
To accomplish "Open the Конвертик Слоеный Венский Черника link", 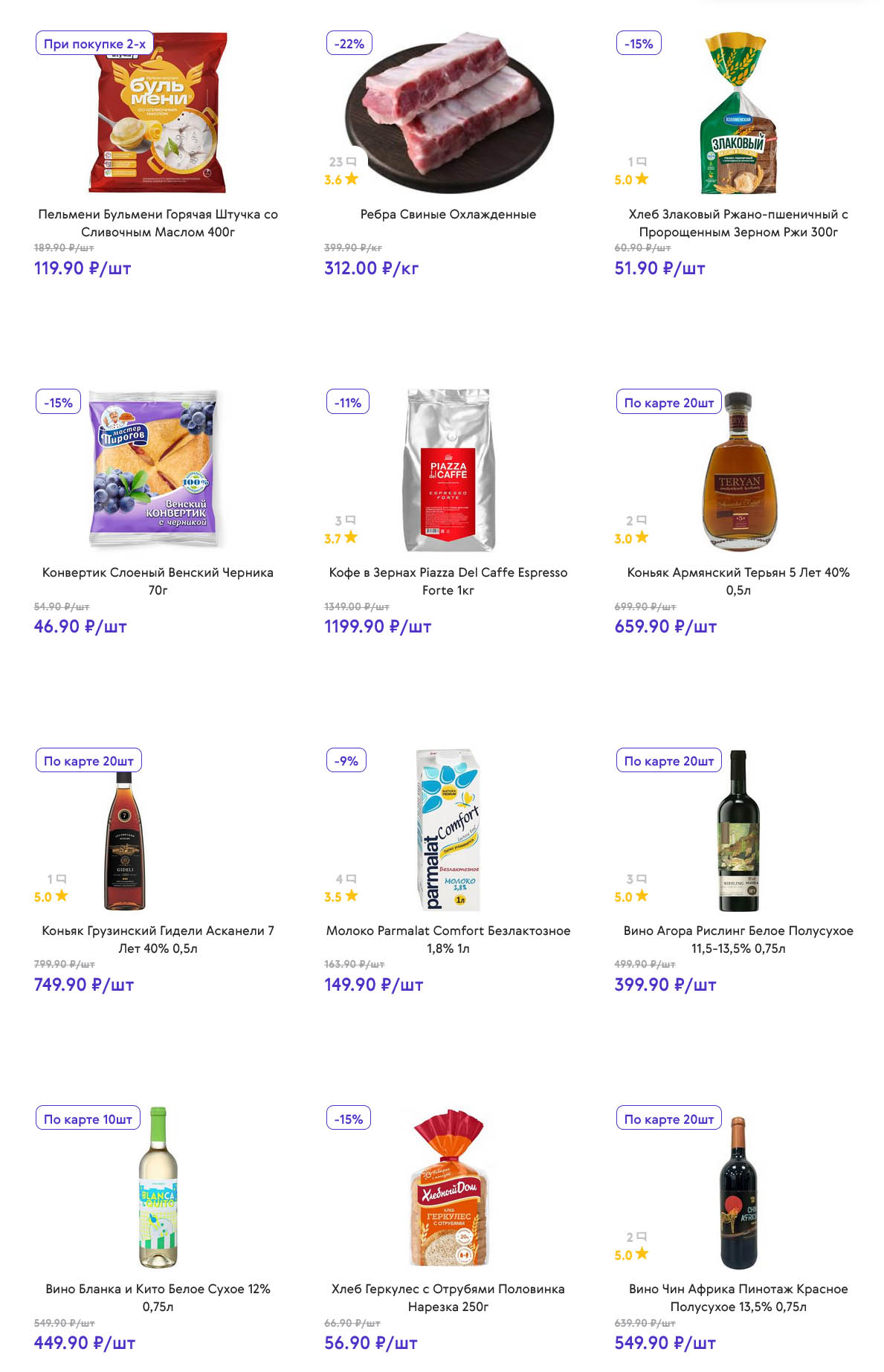I will [158, 581].
